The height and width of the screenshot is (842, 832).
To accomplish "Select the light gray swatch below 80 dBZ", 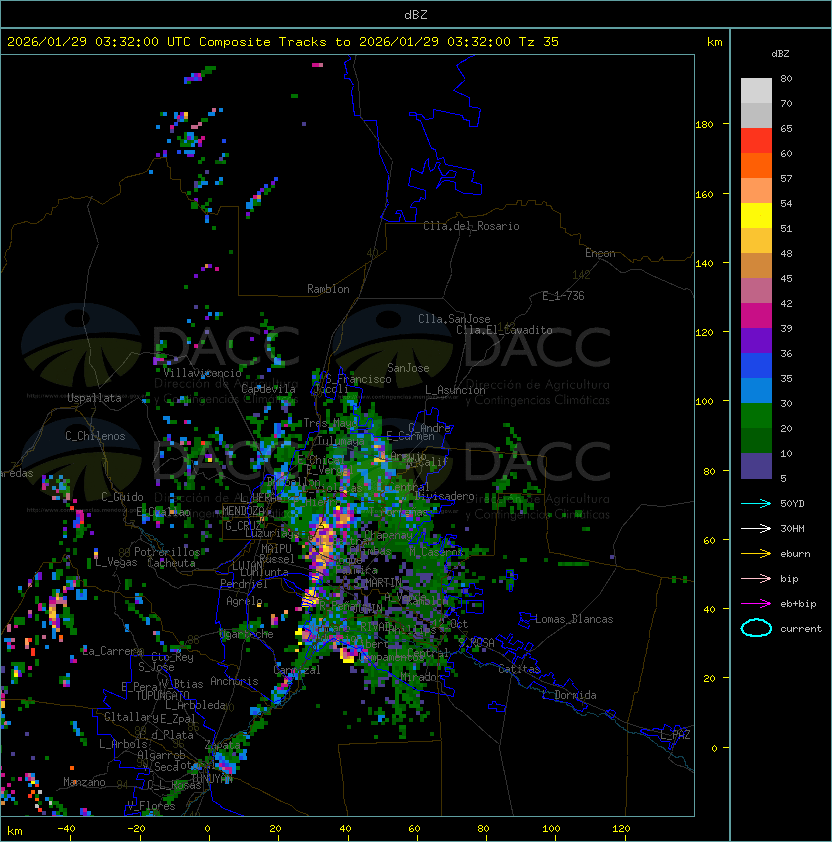I will 756,91.
